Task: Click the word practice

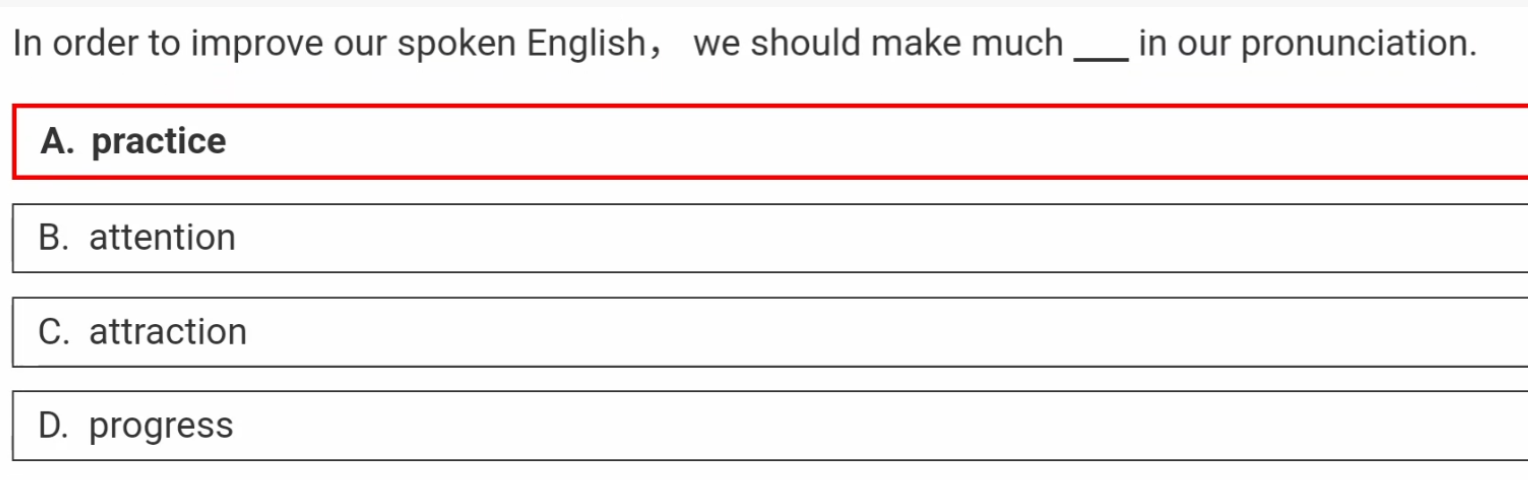Action: pyautogui.click(x=159, y=142)
